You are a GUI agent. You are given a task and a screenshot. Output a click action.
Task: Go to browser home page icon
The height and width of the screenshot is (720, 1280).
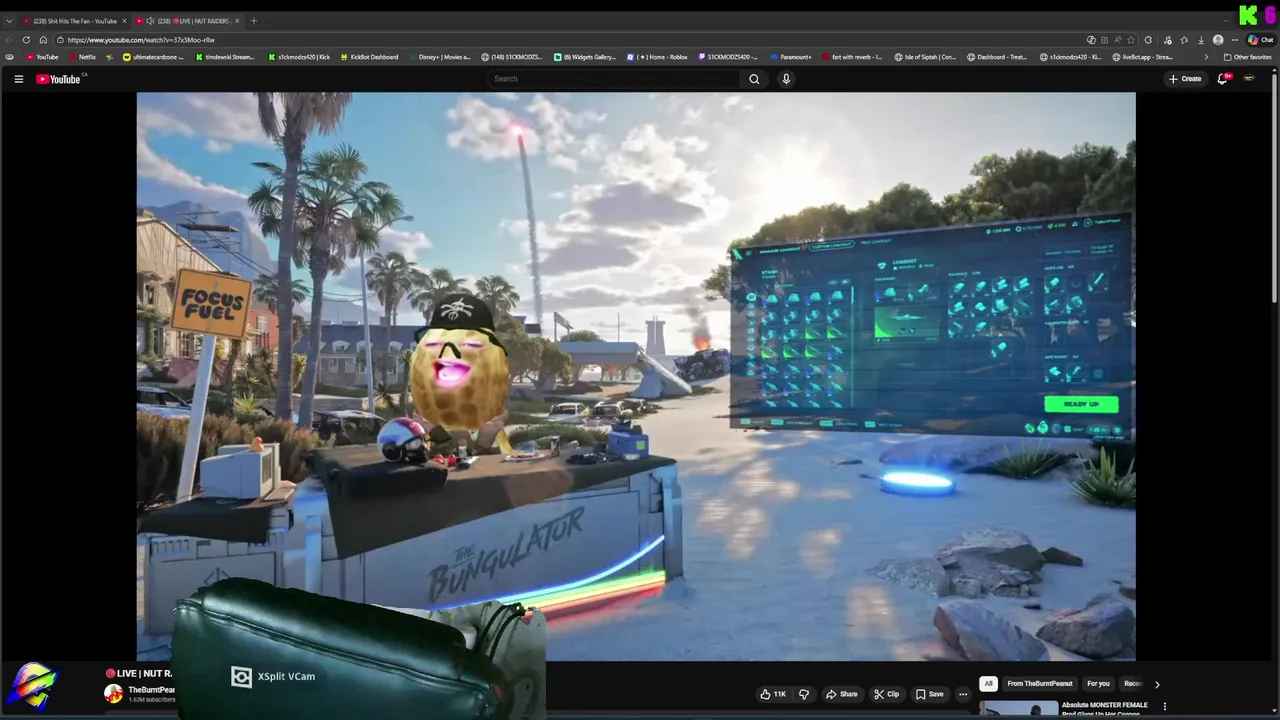(x=43, y=40)
